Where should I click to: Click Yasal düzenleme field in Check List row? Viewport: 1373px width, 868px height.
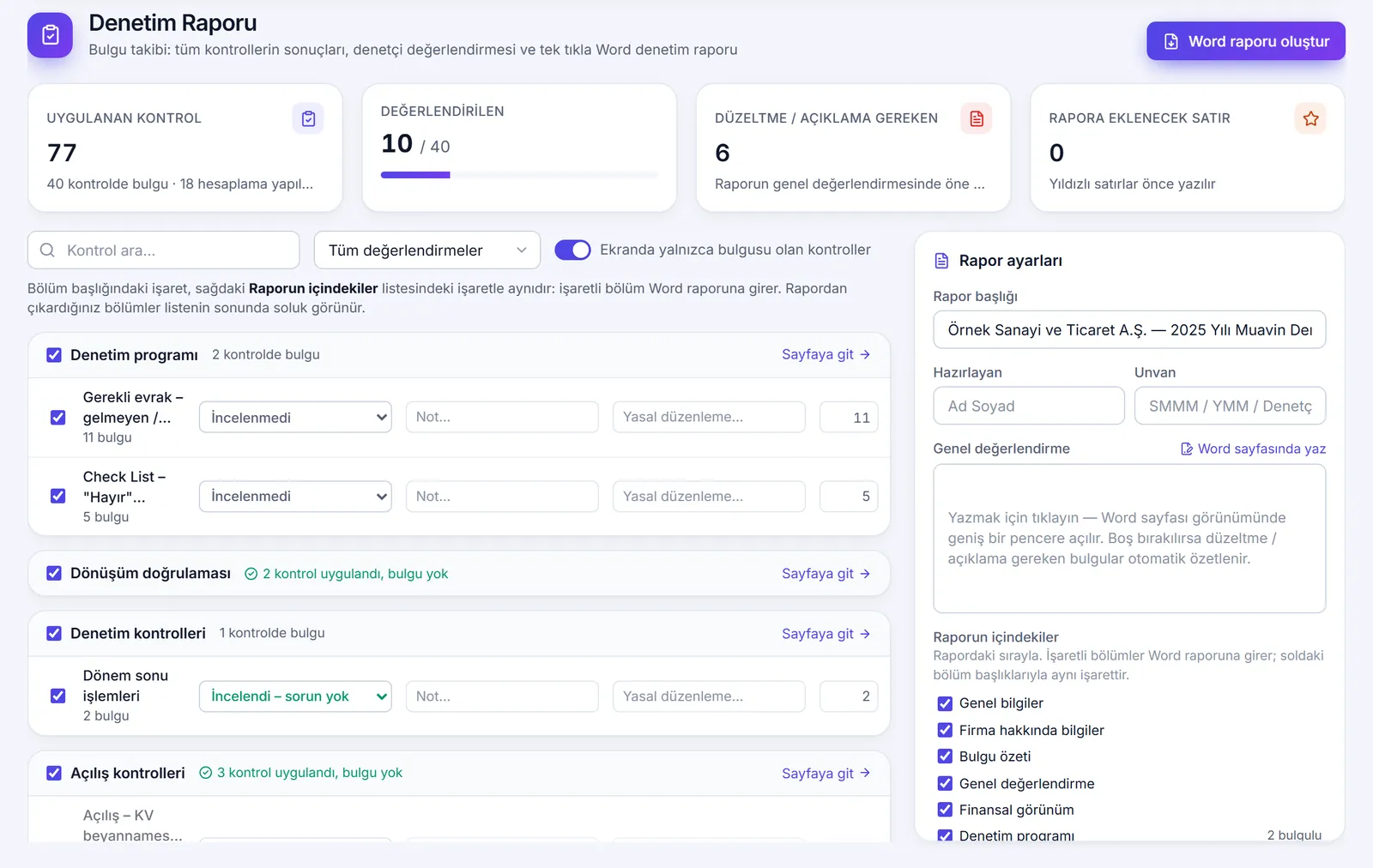709,496
